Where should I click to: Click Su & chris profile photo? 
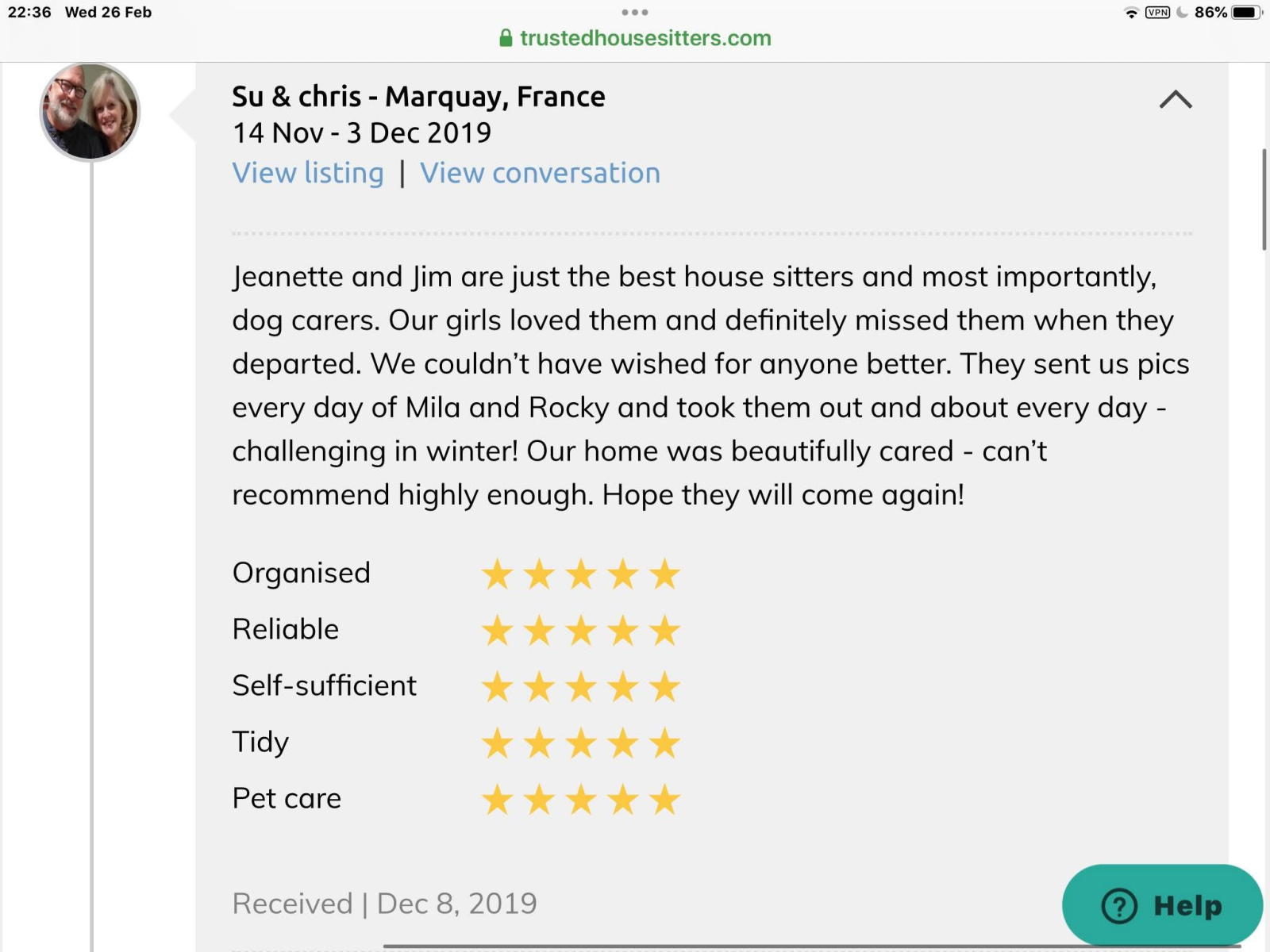tap(90, 112)
